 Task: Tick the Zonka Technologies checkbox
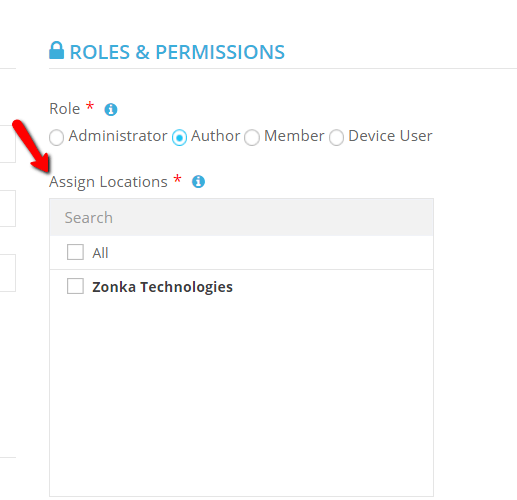(x=75, y=286)
